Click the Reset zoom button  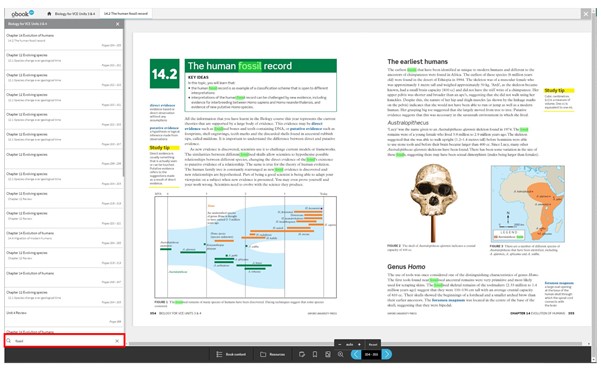pyautogui.click(x=373, y=344)
